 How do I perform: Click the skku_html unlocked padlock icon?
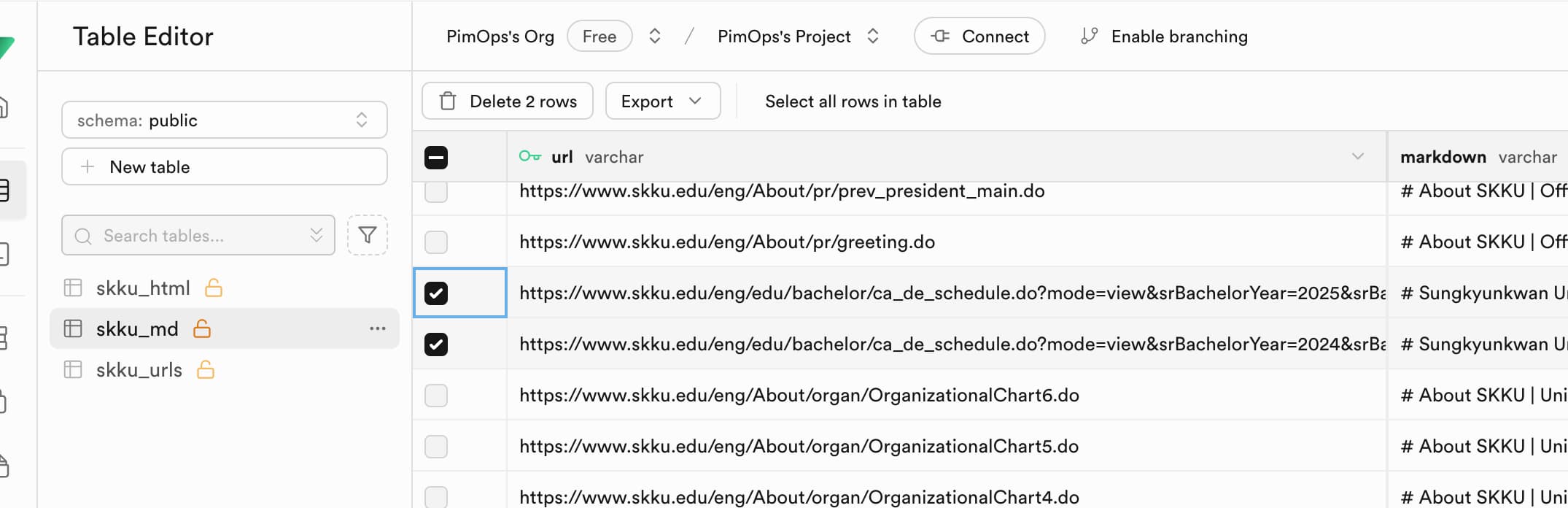pyautogui.click(x=214, y=288)
